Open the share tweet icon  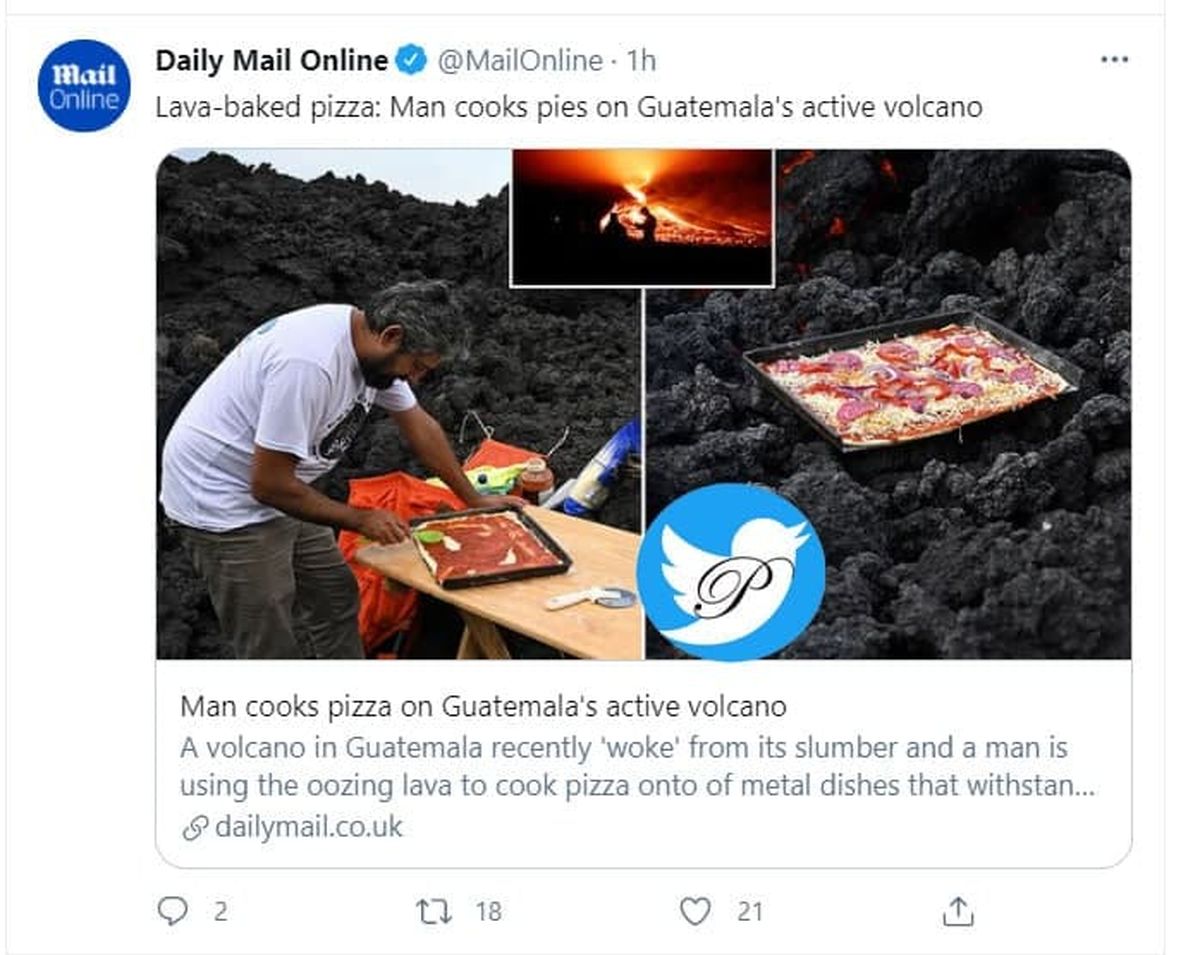point(958,910)
